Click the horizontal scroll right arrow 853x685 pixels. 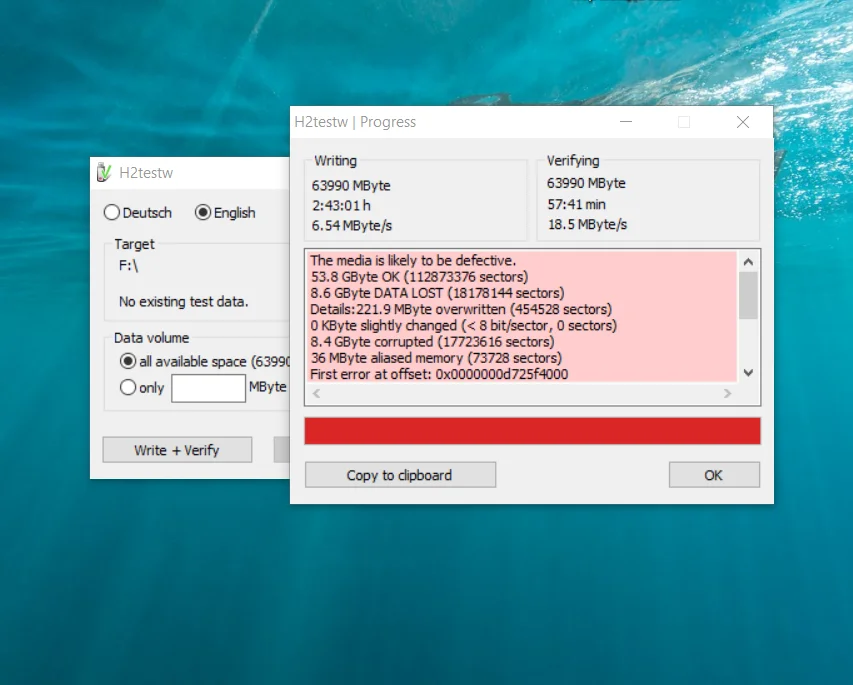(x=727, y=393)
